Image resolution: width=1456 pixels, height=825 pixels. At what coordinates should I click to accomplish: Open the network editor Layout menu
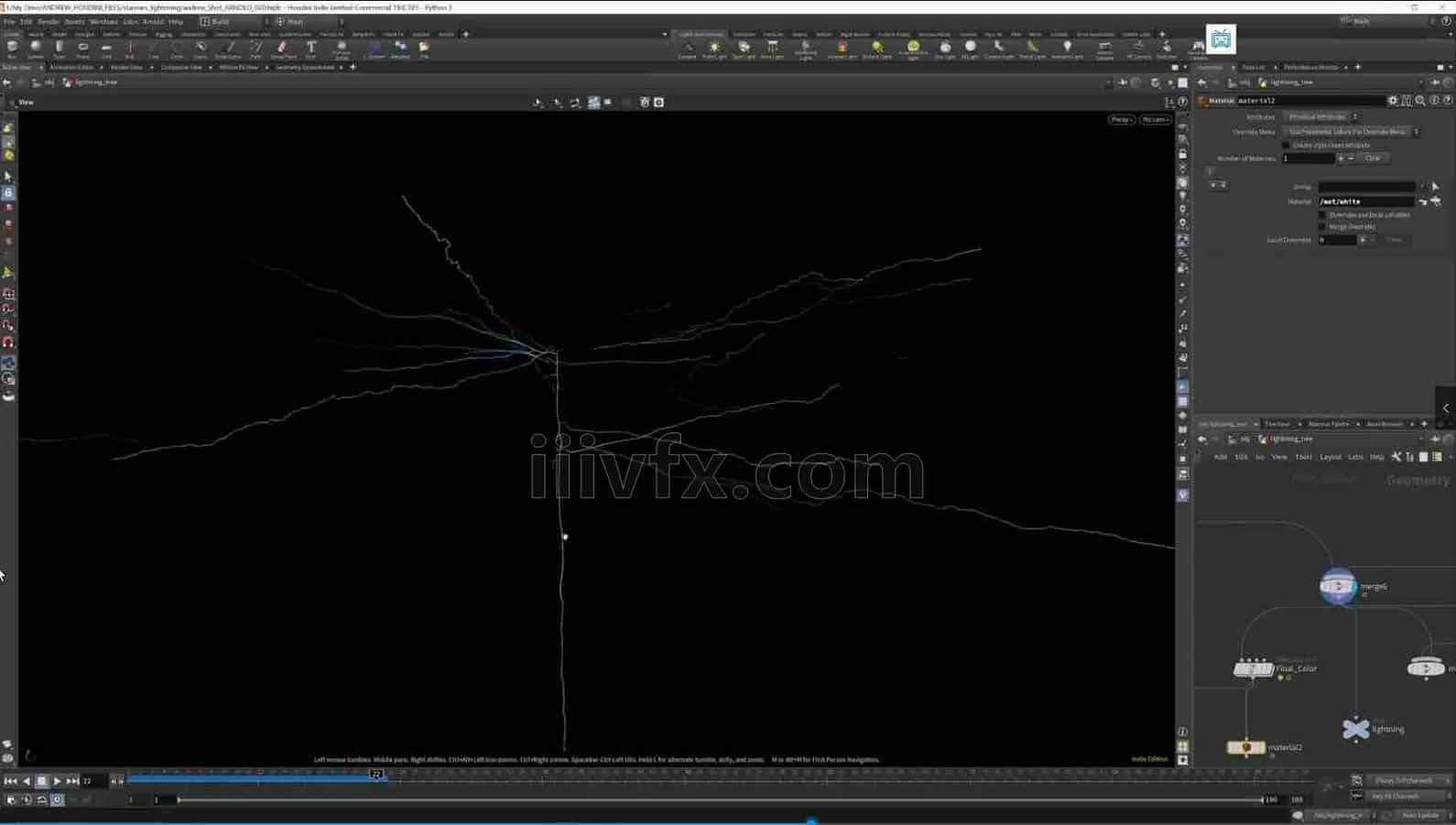click(x=1330, y=457)
